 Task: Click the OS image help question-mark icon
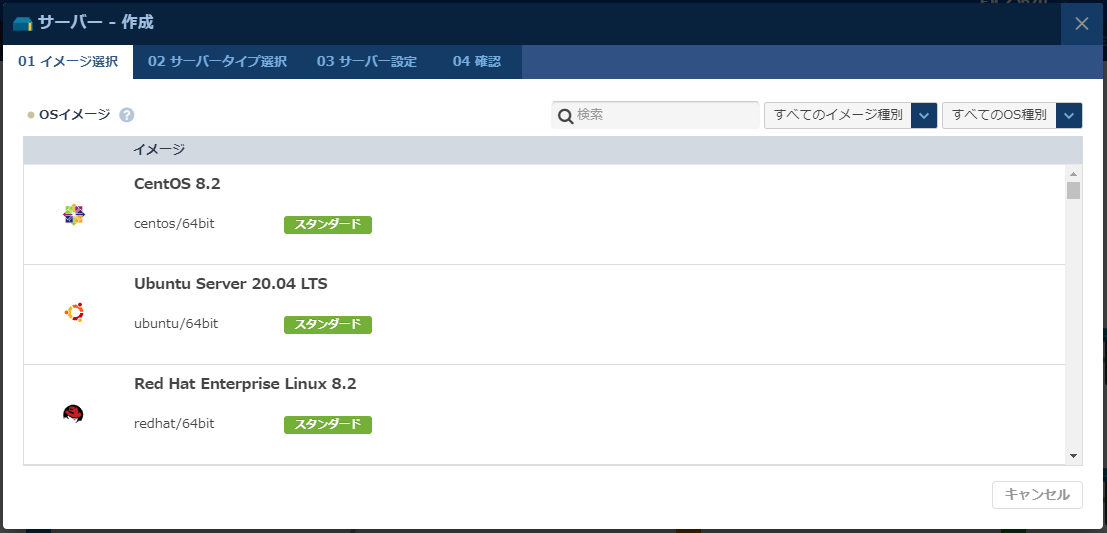127,115
